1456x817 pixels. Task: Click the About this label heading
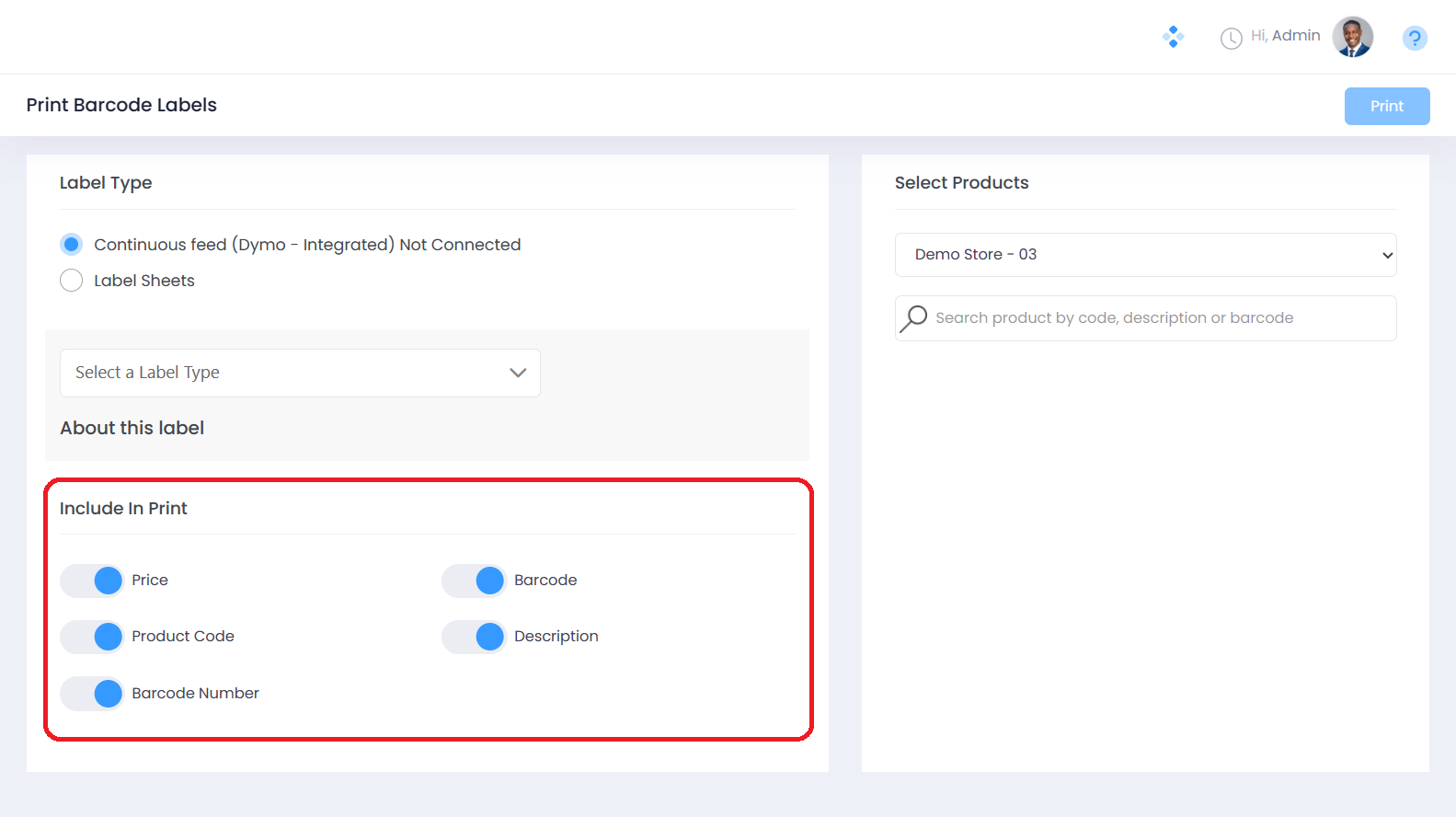[132, 428]
